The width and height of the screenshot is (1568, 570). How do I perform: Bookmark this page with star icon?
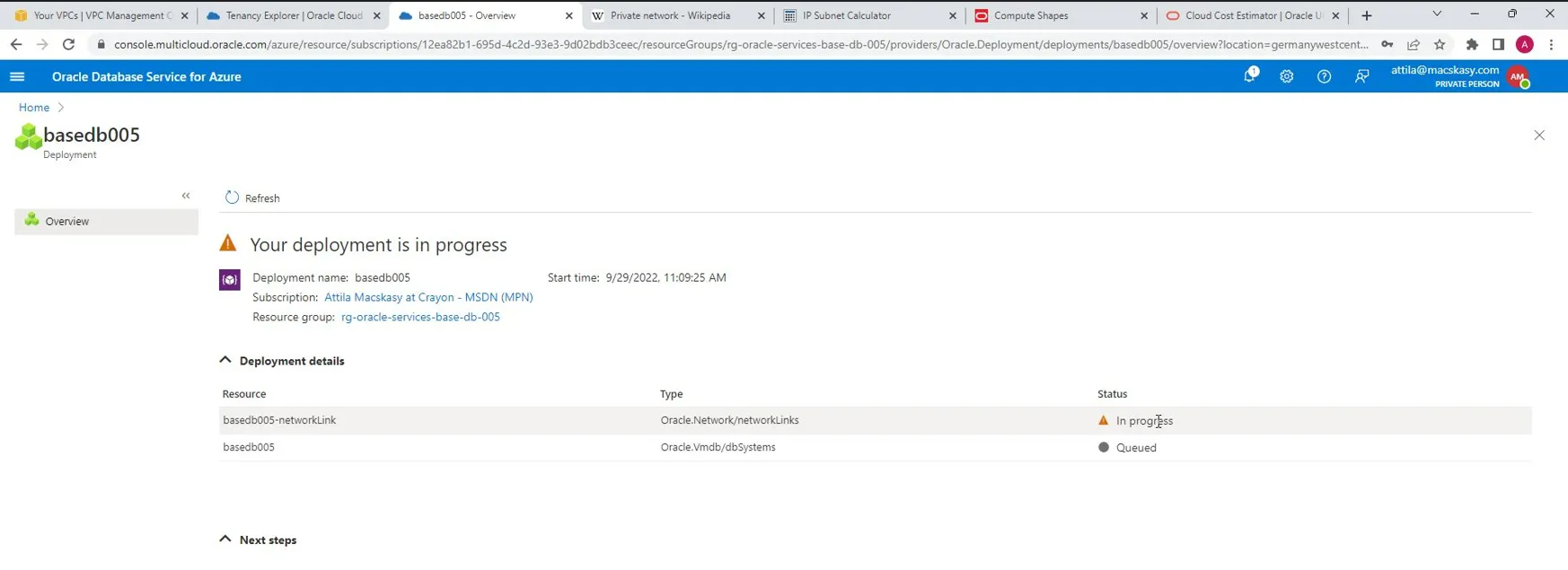coord(1440,44)
